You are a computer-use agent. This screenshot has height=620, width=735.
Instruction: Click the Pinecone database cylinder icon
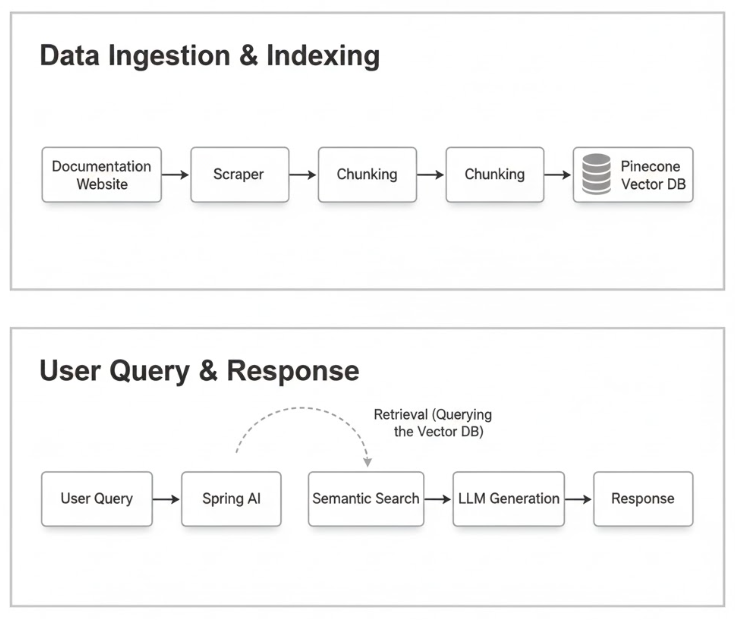pos(596,175)
